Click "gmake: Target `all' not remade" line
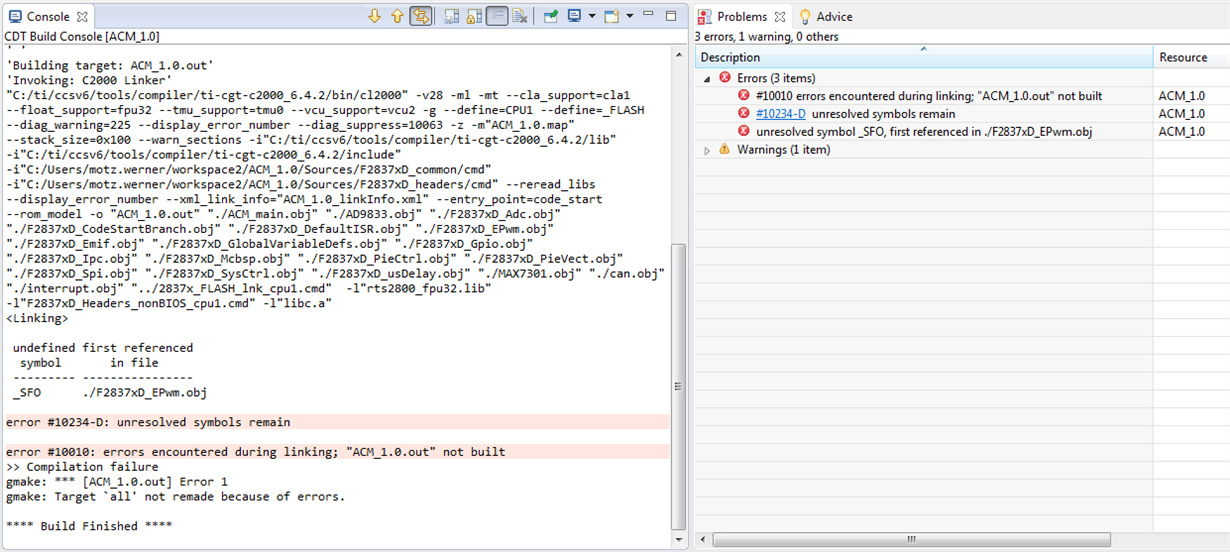Screen dimensions: 1230x552 [175, 497]
